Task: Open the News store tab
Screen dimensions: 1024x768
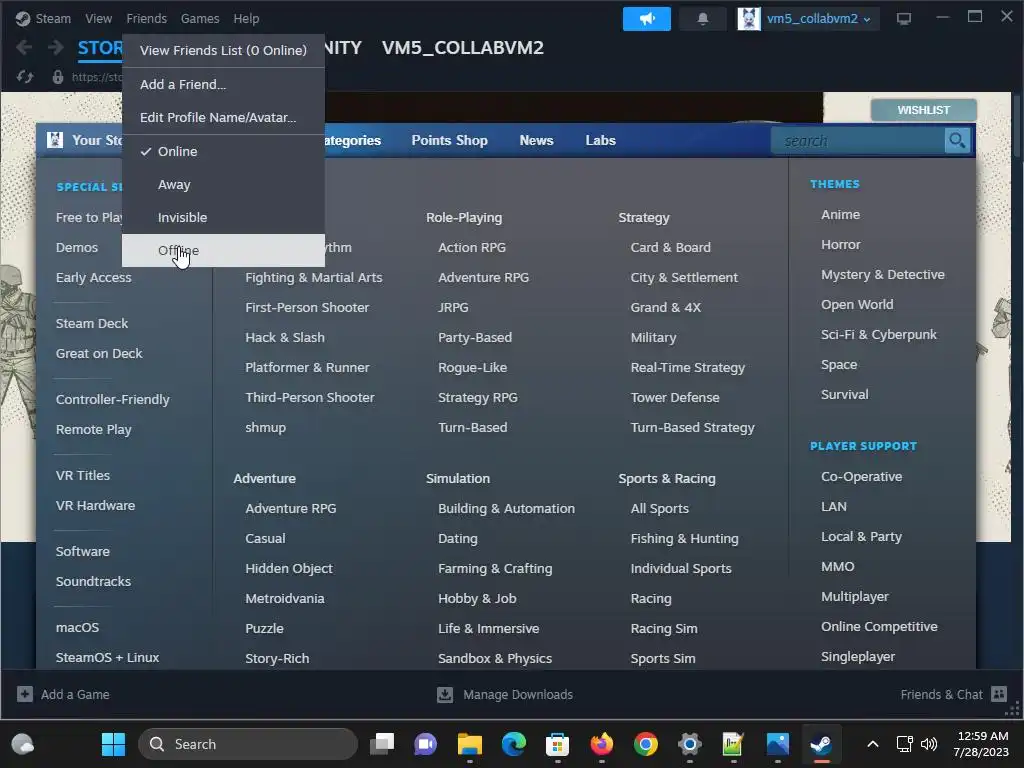Action: [536, 140]
